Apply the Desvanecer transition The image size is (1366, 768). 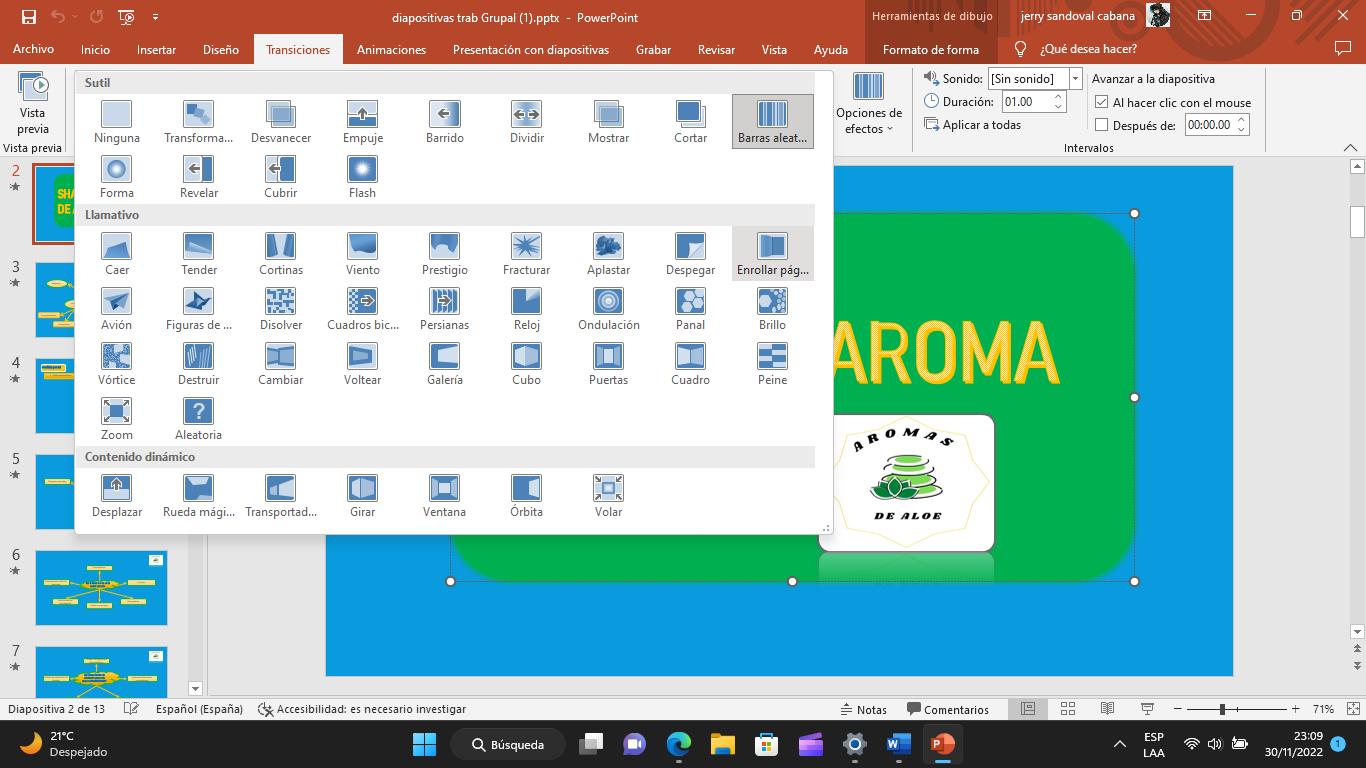click(x=281, y=122)
